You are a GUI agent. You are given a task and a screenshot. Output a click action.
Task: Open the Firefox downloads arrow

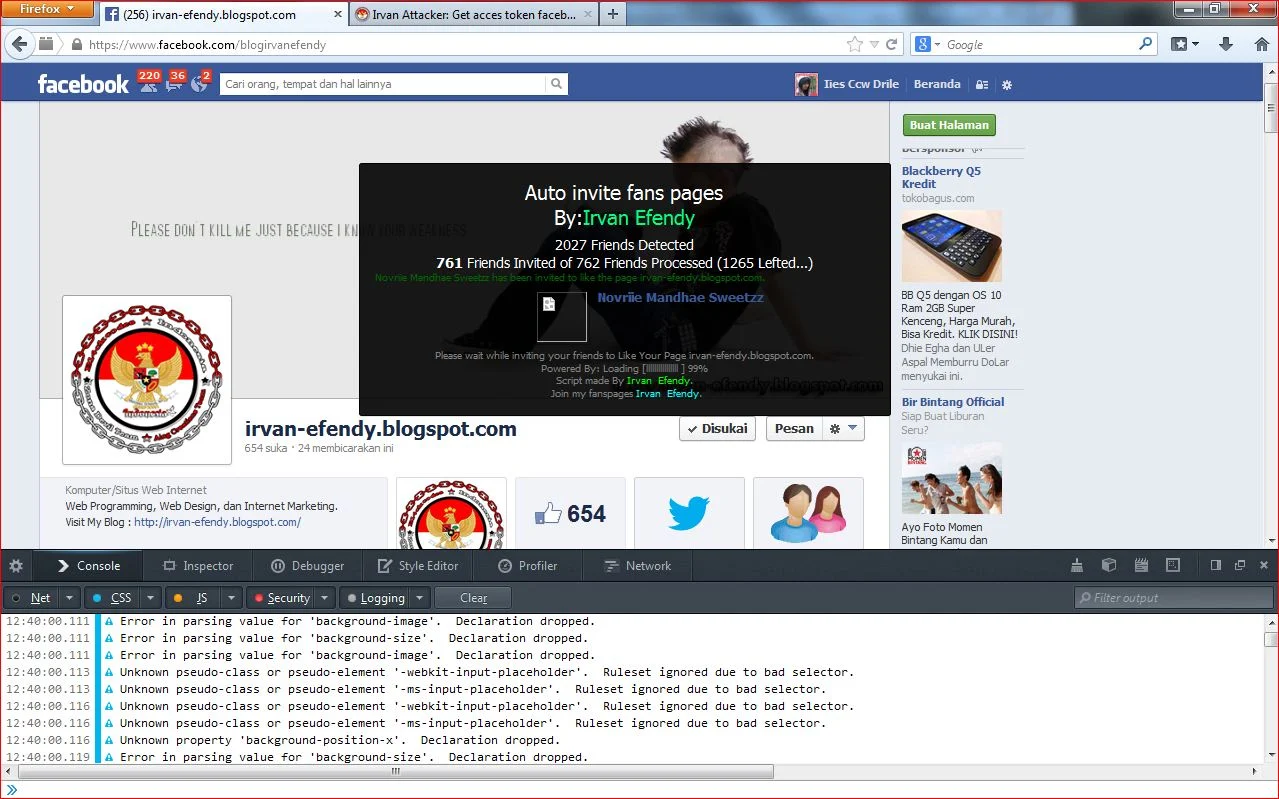(1226, 44)
